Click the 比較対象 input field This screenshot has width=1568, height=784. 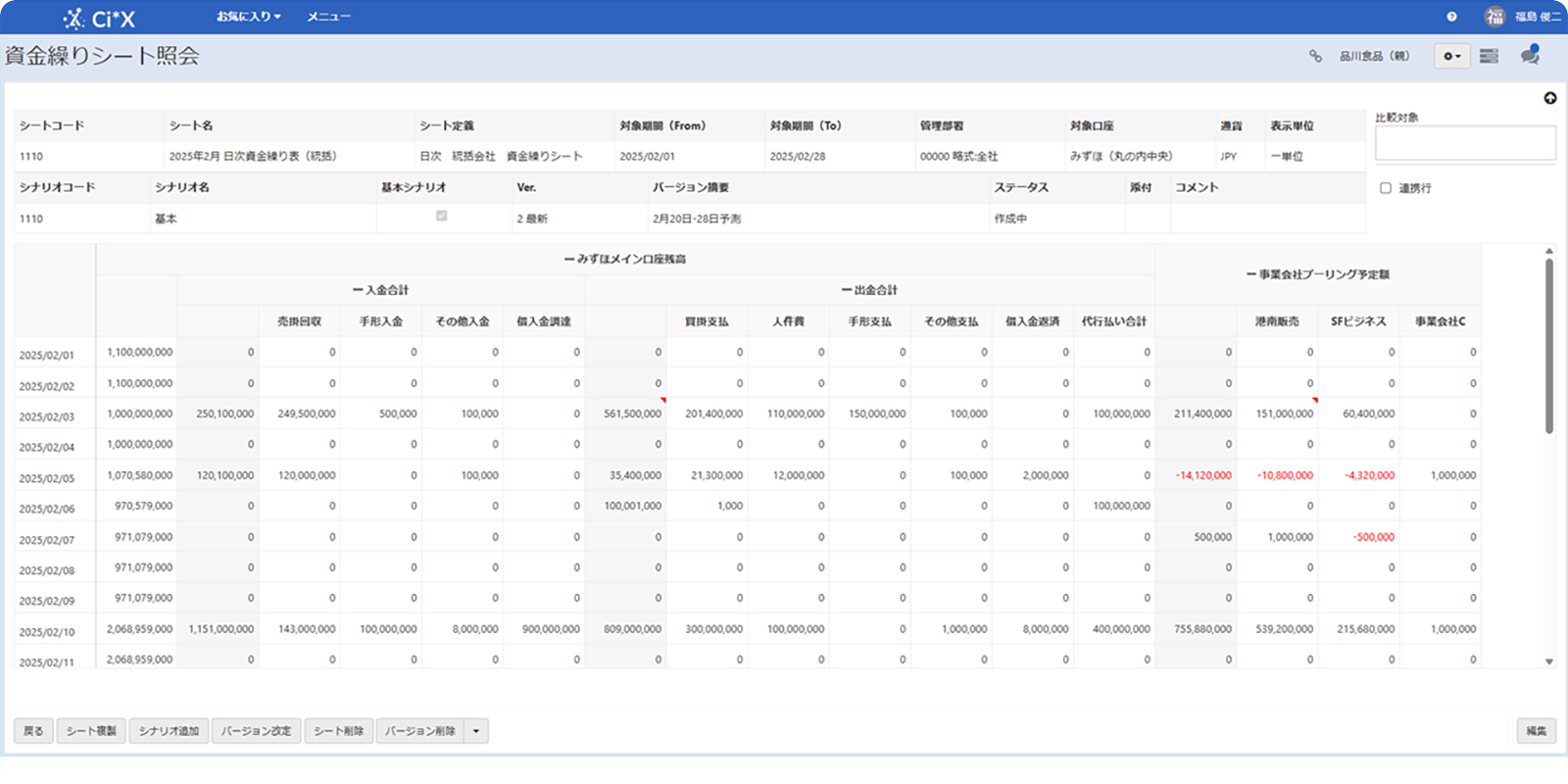click(1465, 143)
